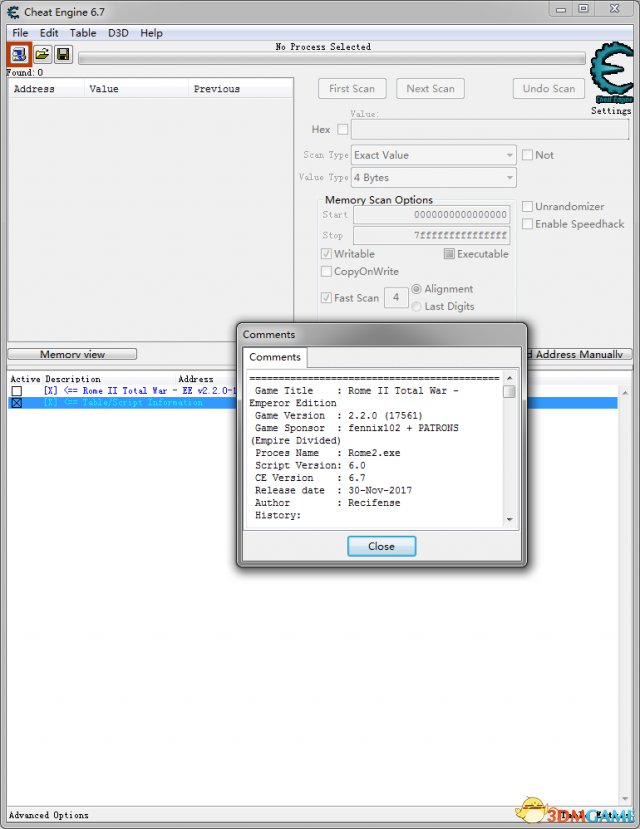Click the Value column header
Image resolution: width=640 pixels, height=829 pixels.
136,89
